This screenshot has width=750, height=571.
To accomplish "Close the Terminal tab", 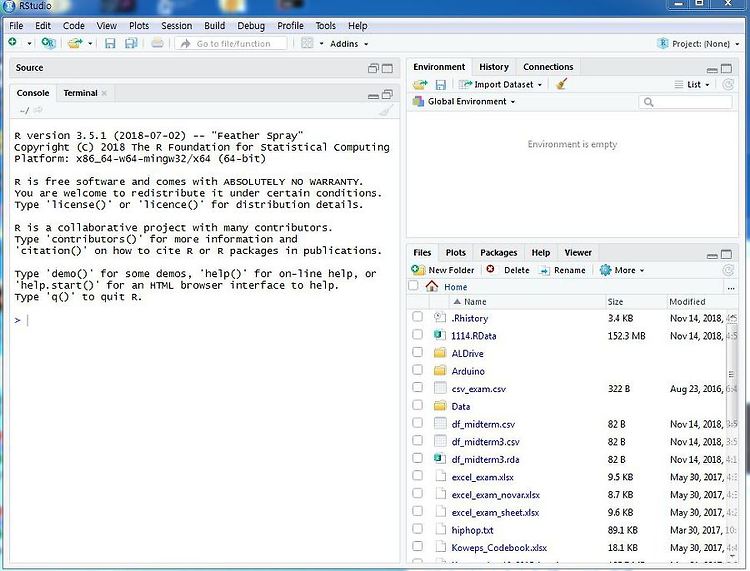I will click(104, 93).
